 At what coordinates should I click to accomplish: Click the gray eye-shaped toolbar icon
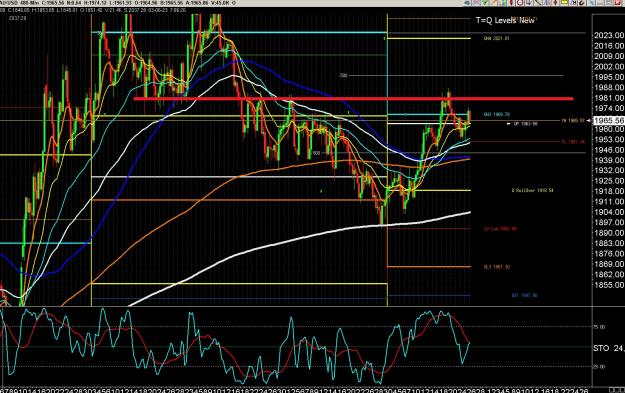click(x=467, y=2)
